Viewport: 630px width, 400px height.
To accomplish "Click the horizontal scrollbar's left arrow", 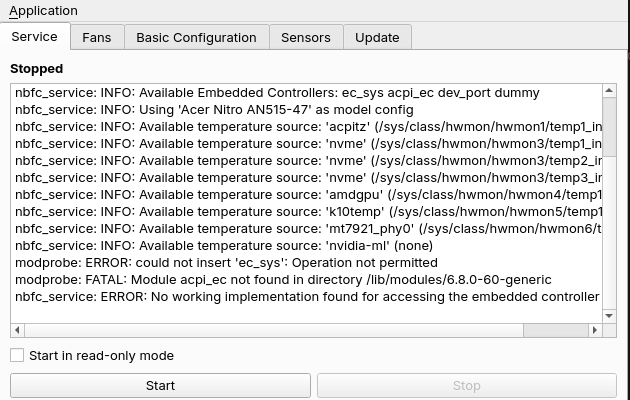I will coord(17,330).
